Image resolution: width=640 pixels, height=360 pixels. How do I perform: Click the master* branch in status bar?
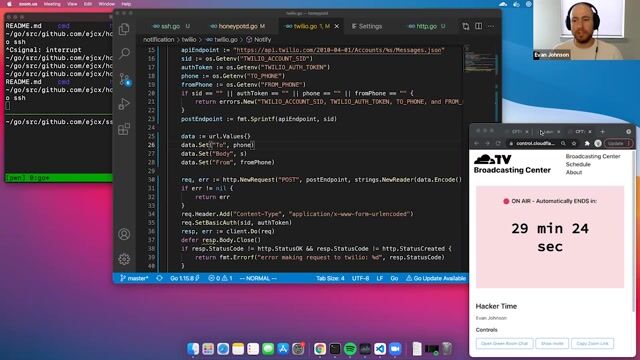coord(134,278)
